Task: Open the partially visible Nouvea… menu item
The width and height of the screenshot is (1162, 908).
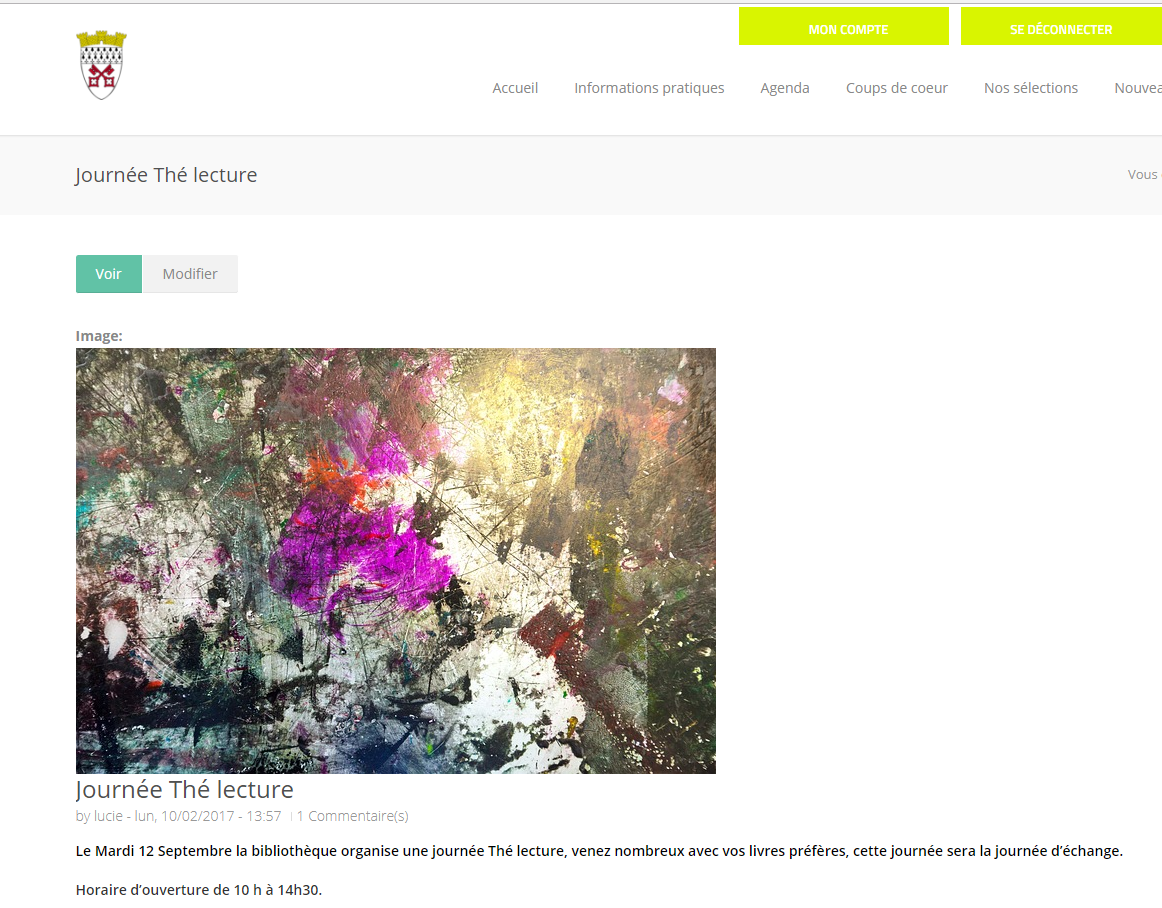Action: pyautogui.click(x=1138, y=87)
